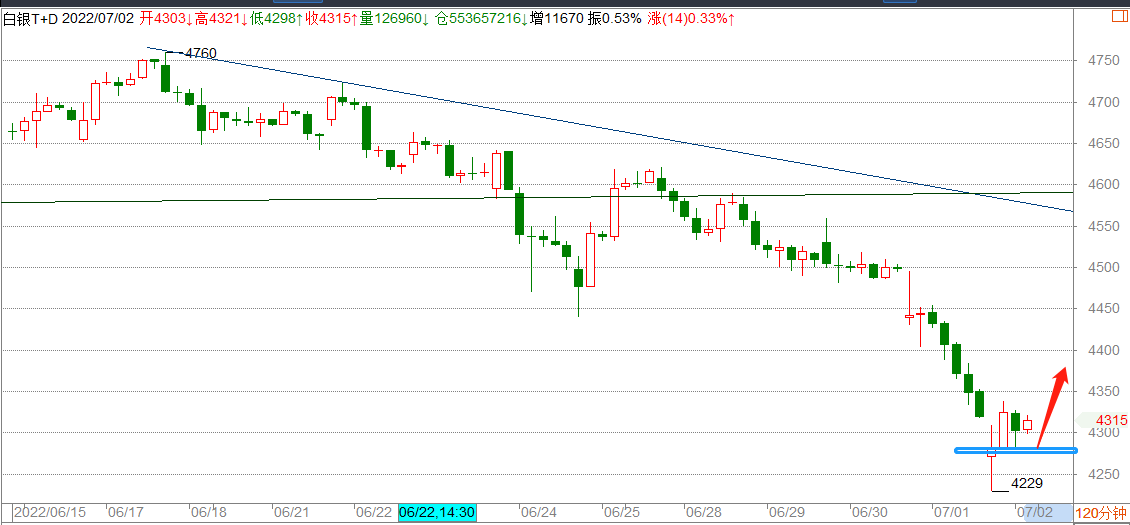Click the 06/25 date on time axis
Viewport: 1130px width, 525px height.
620,513
